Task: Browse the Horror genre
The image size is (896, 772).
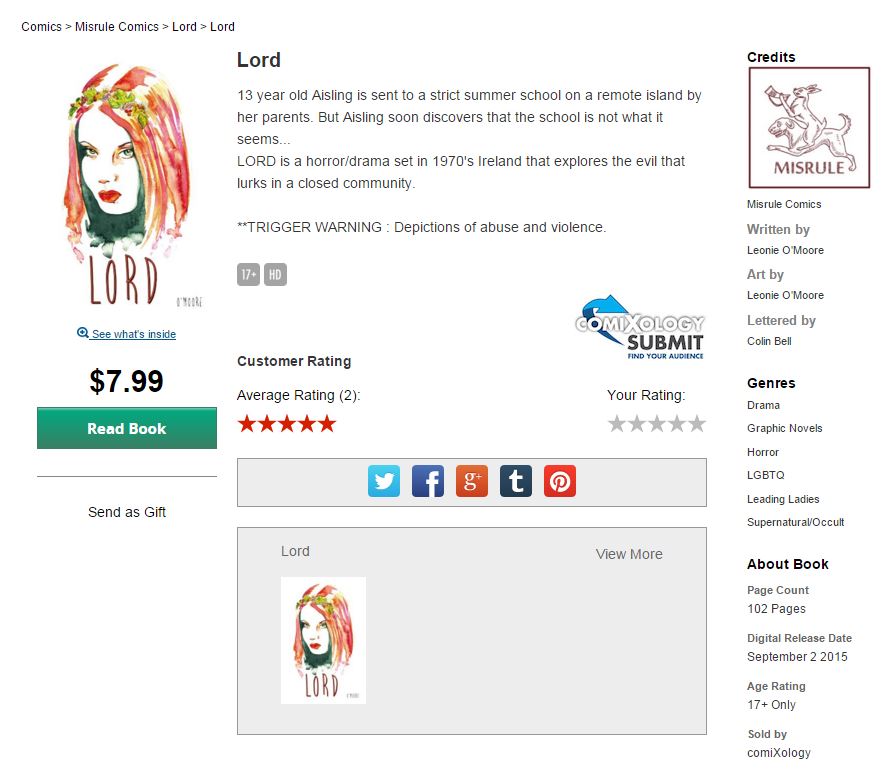Action: click(x=763, y=452)
